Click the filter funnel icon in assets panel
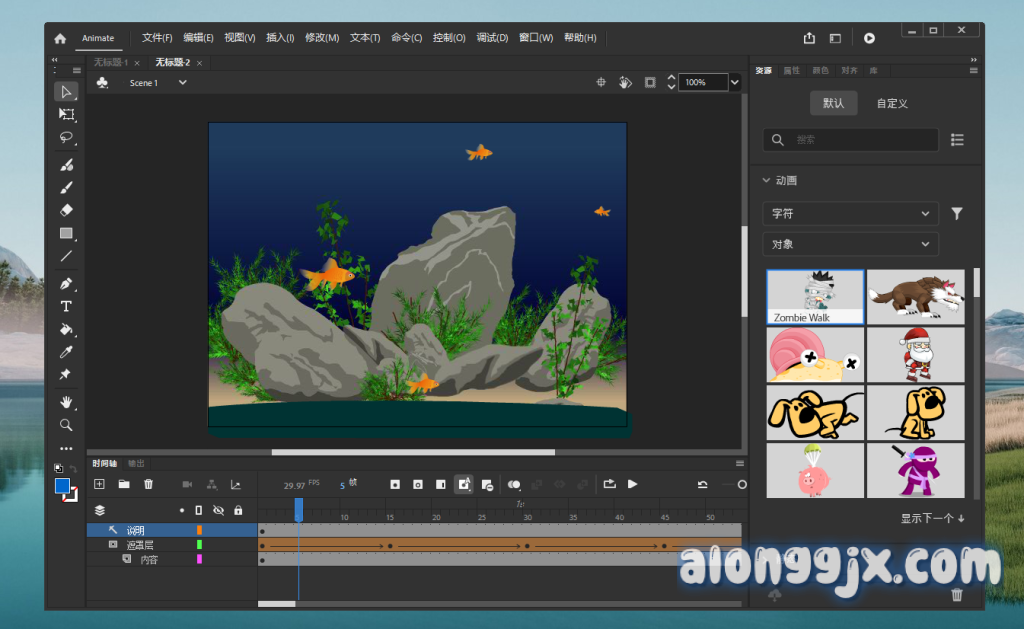Screen dimensions: 1024x629 (x=957, y=213)
